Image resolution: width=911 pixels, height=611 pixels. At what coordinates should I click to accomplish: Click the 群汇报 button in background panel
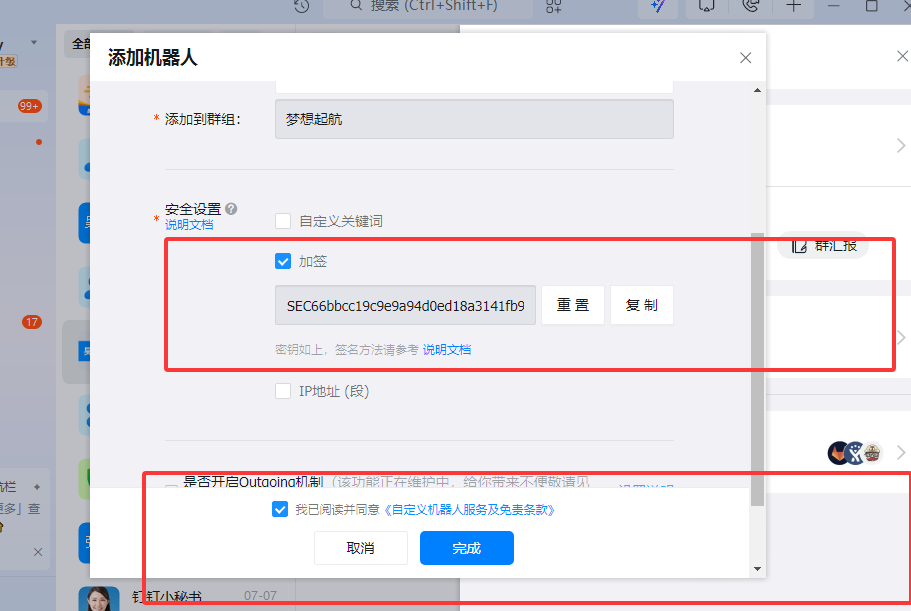coord(823,246)
